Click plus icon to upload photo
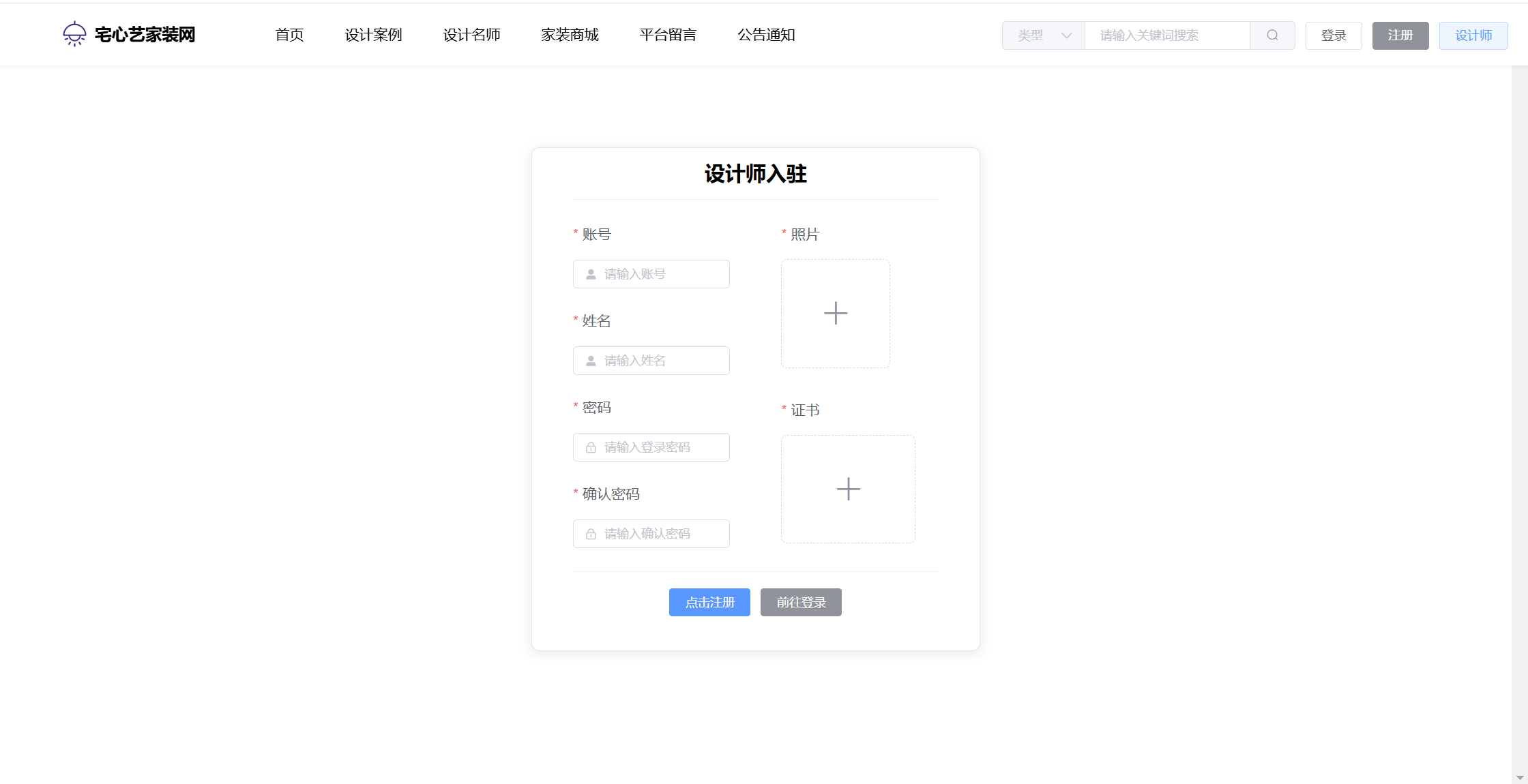Image resolution: width=1528 pixels, height=784 pixels. (x=835, y=314)
